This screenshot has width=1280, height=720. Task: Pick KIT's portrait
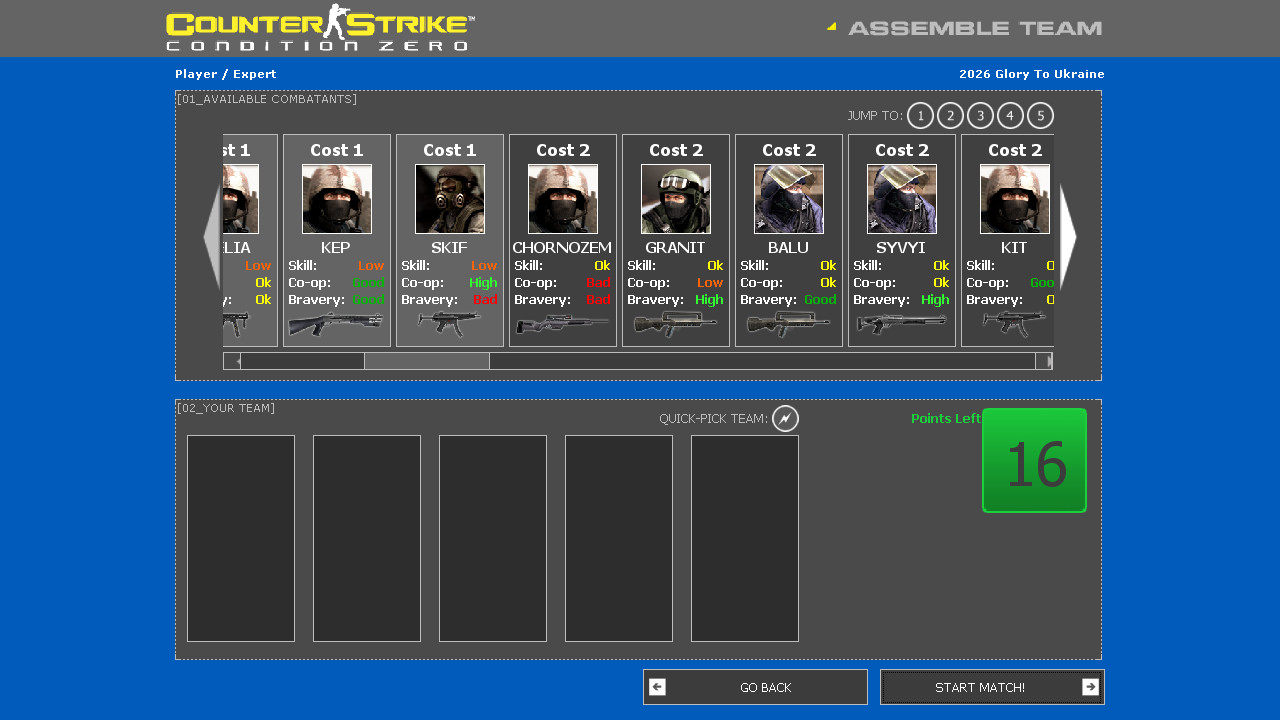(1015, 199)
